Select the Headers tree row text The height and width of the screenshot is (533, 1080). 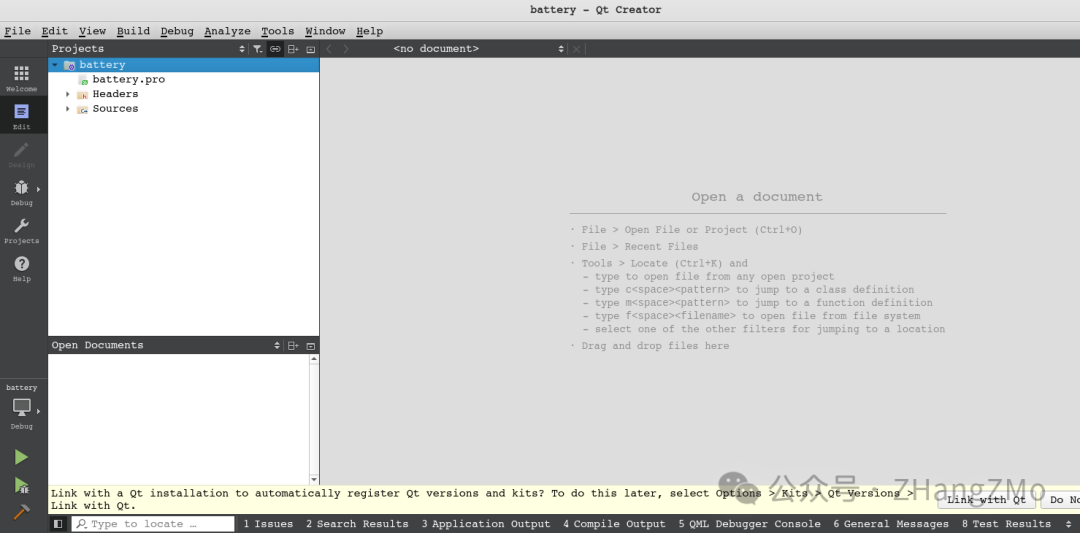(115, 94)
